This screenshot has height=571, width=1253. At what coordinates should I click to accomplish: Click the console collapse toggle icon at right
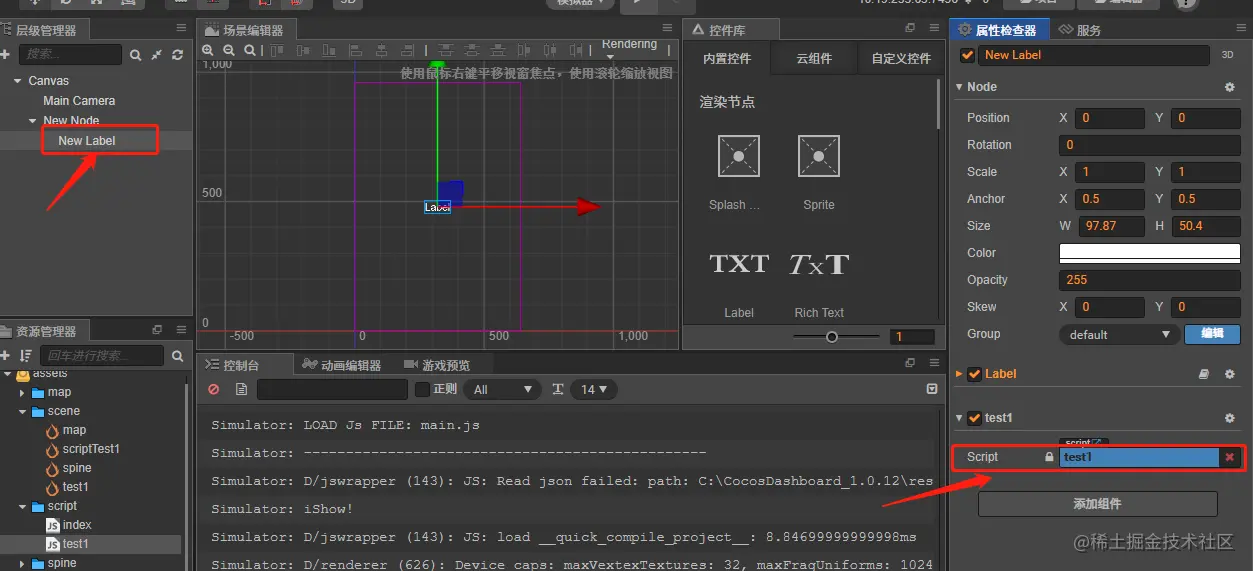point(932,389)
